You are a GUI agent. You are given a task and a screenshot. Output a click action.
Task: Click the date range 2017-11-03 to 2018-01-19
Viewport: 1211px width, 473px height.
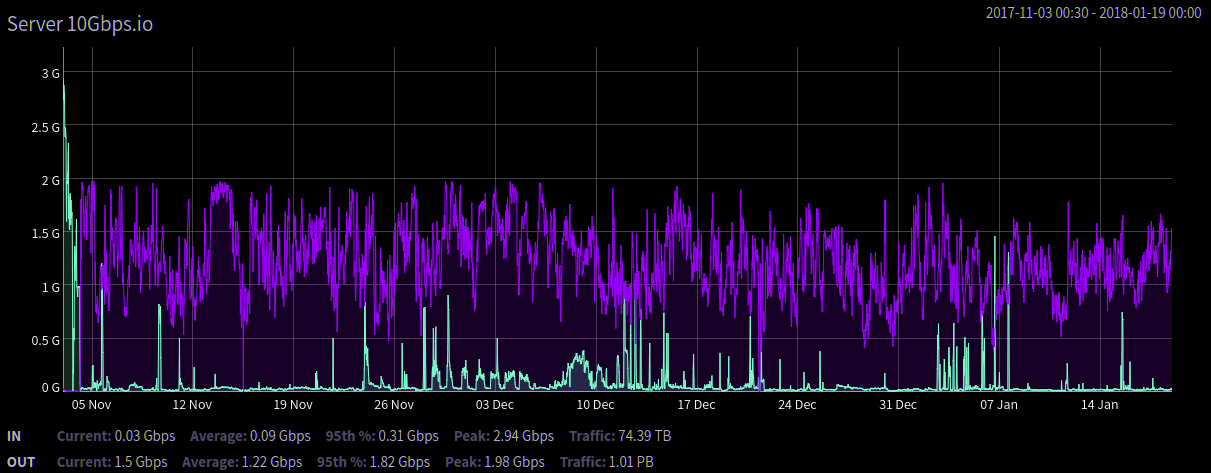click(x=1093, y=13)
